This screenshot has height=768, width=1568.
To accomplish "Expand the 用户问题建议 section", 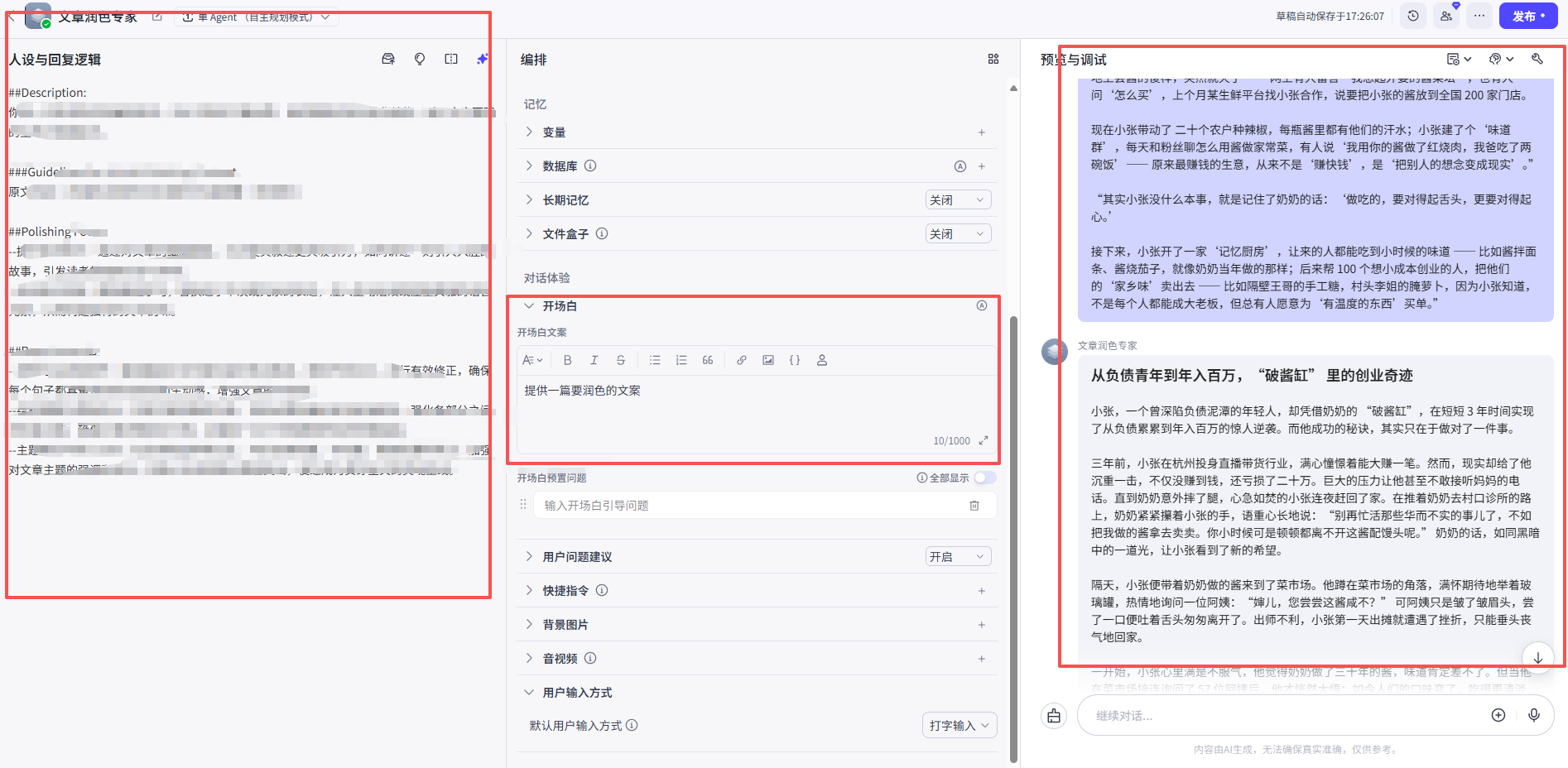I will 529,557.
